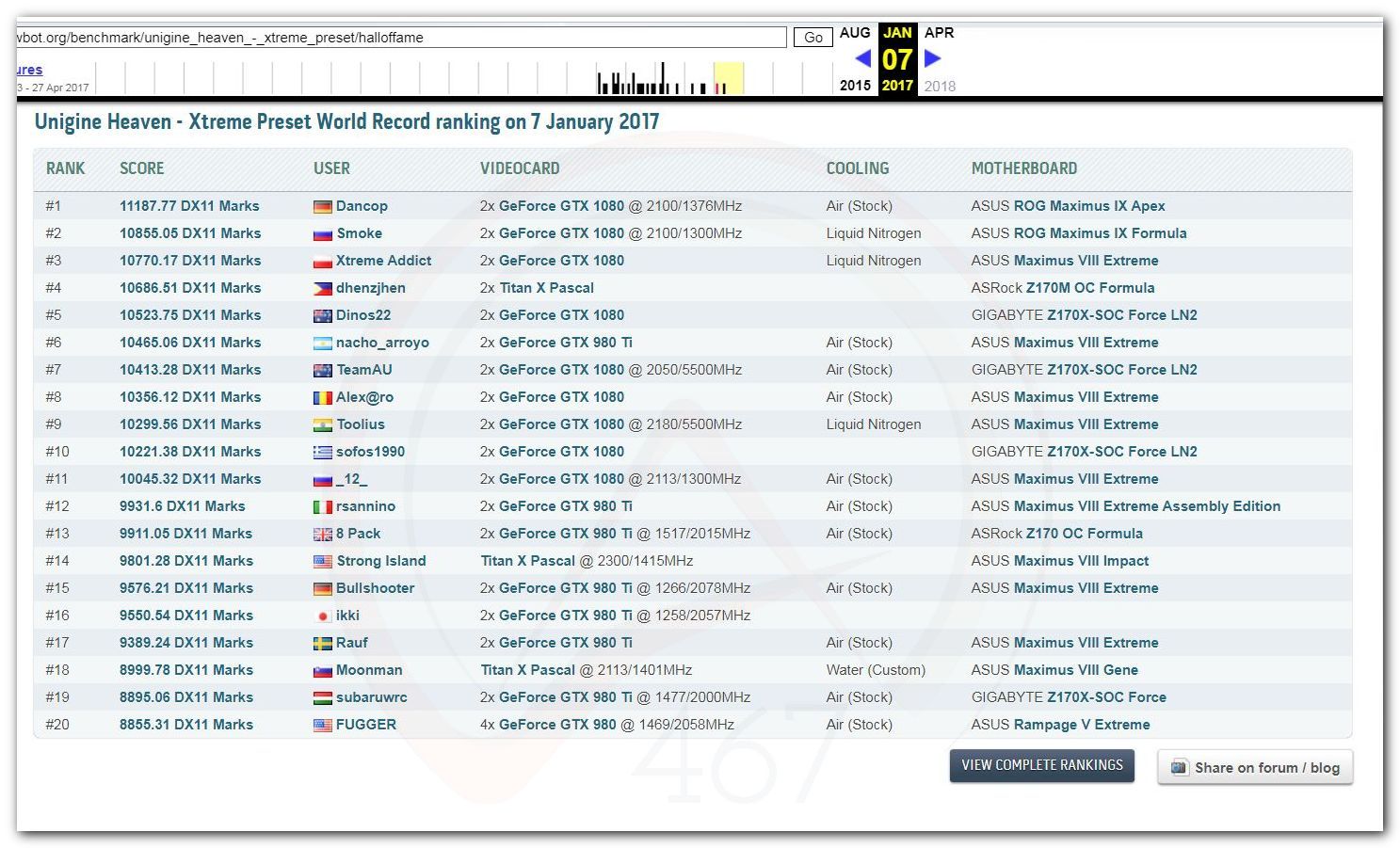The image size is (1400, 848).
Task: Open Titan X Pascal link in Moonman row
Action: pyautogui.click(x=528, y=670)
